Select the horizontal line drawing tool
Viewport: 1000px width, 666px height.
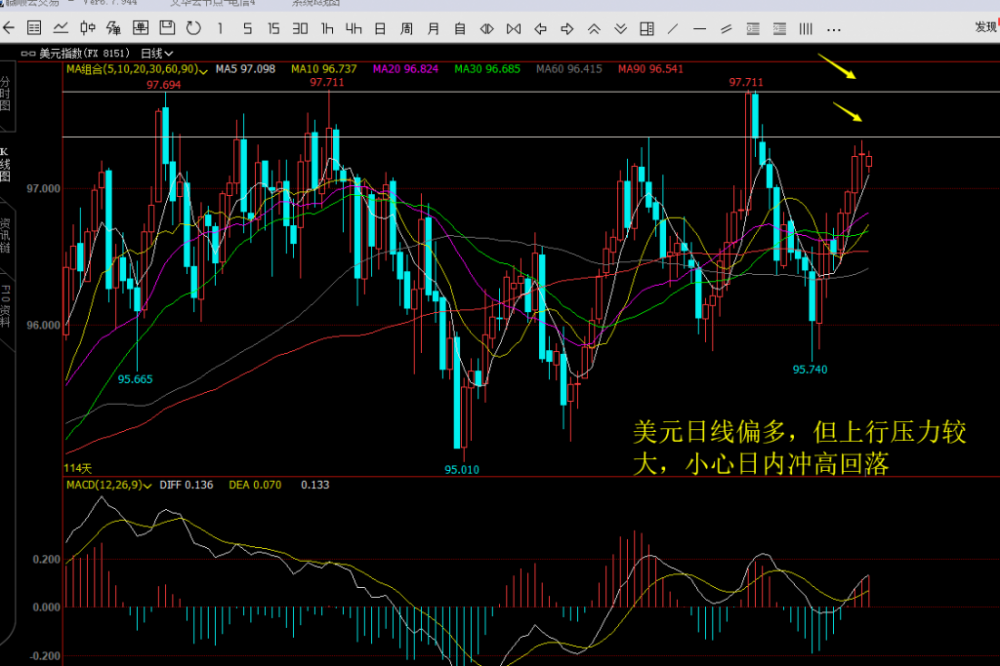(x=700, y=29)
